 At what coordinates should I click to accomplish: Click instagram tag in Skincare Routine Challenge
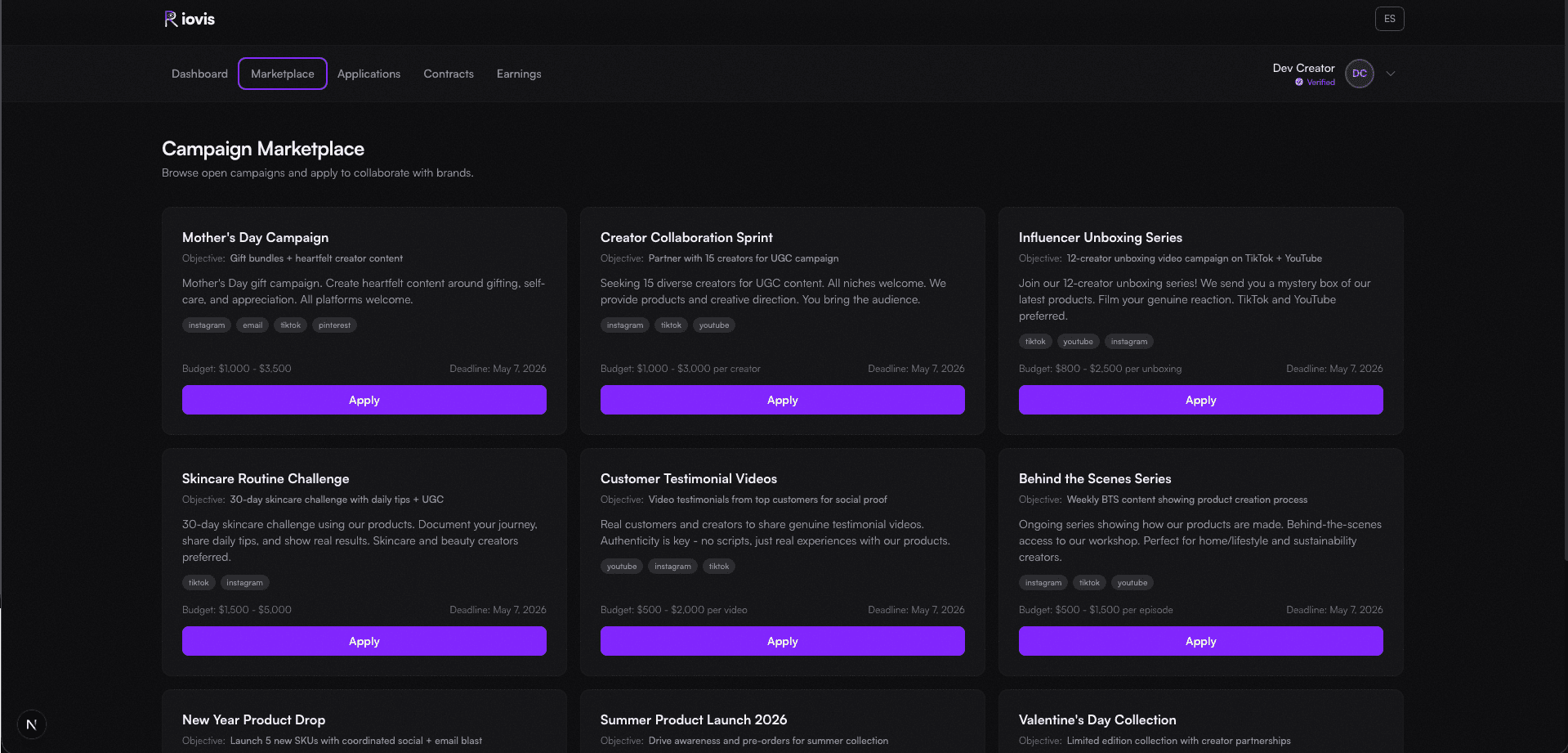pyautogui.click(x=244, y=583)
